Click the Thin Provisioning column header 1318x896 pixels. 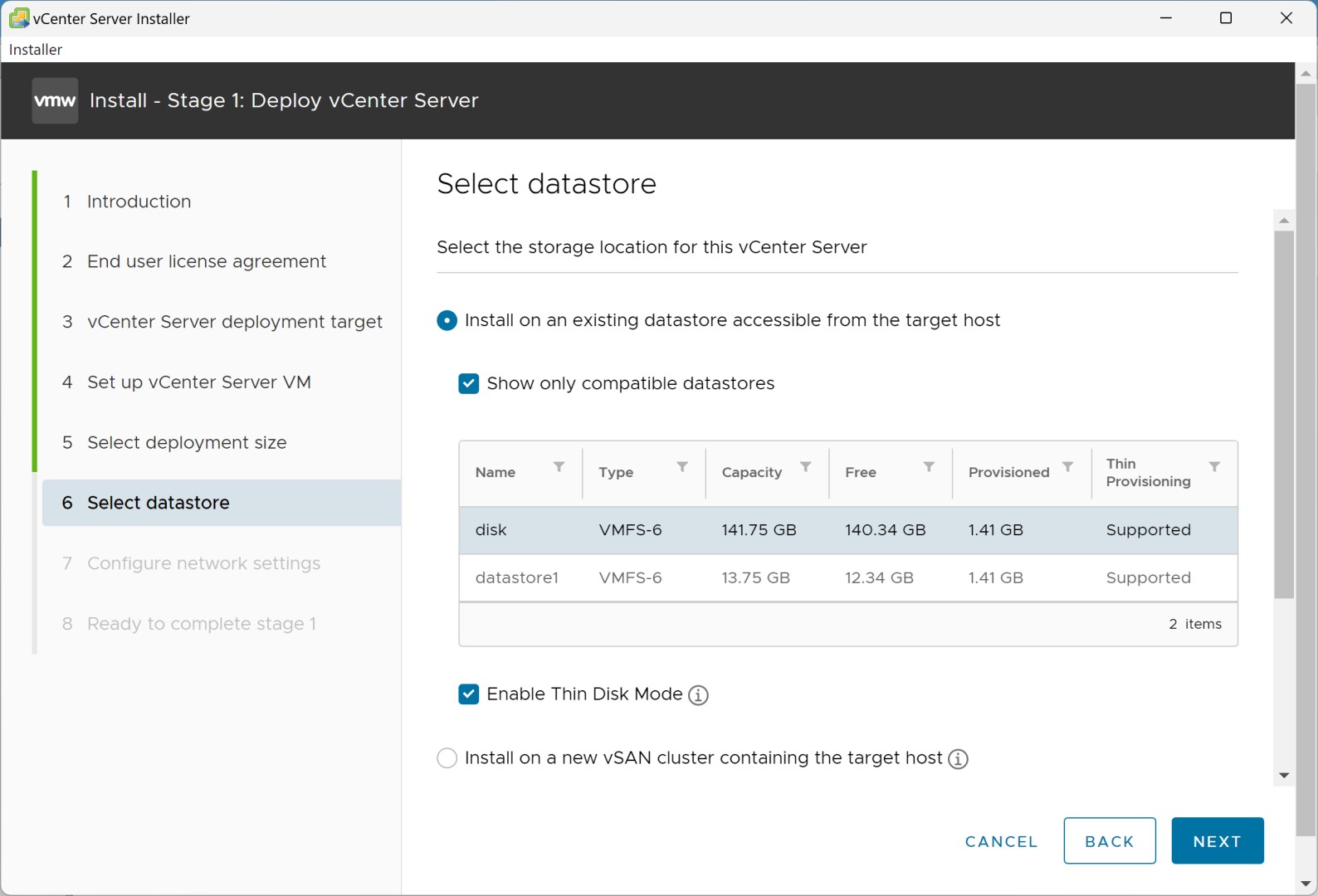1148,473
